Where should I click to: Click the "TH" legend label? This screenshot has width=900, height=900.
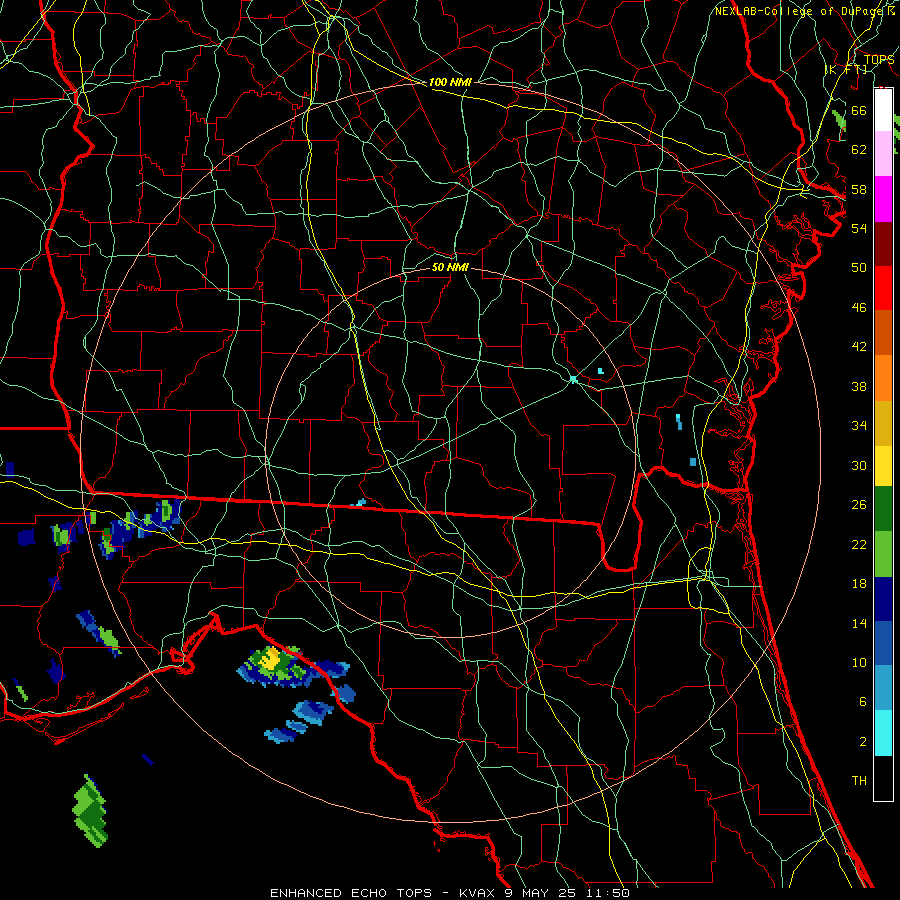pos(859,781)
